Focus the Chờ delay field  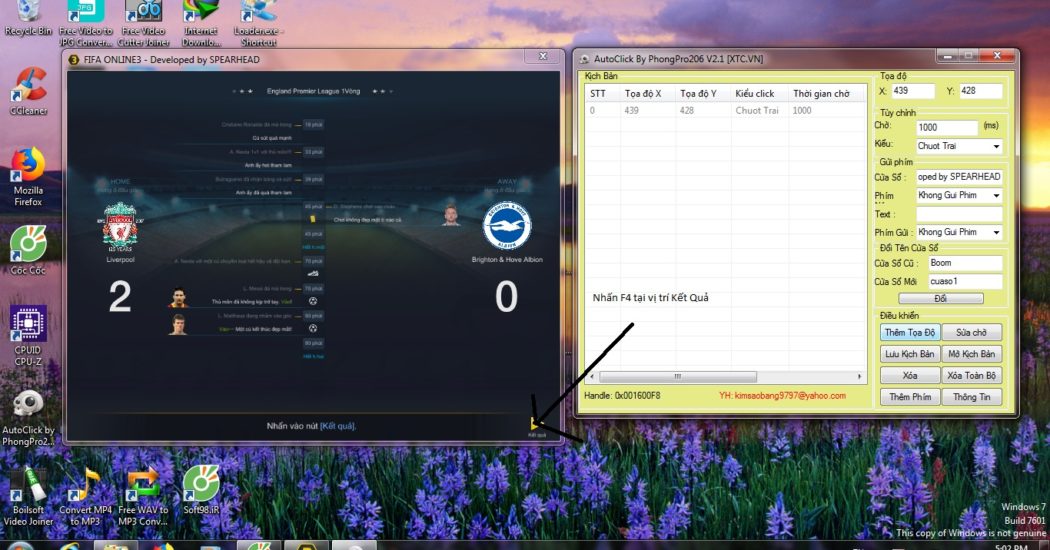[x=946, y=127]
